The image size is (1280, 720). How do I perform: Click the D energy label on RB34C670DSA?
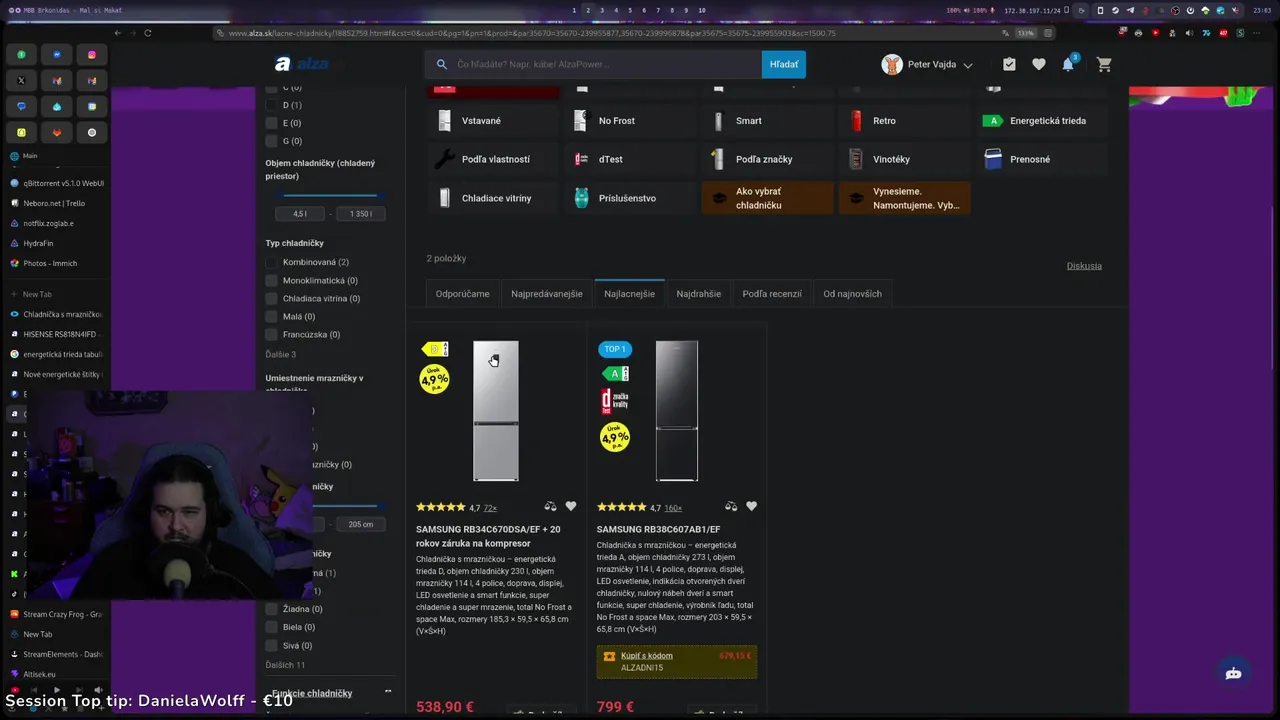pos(436,349)
